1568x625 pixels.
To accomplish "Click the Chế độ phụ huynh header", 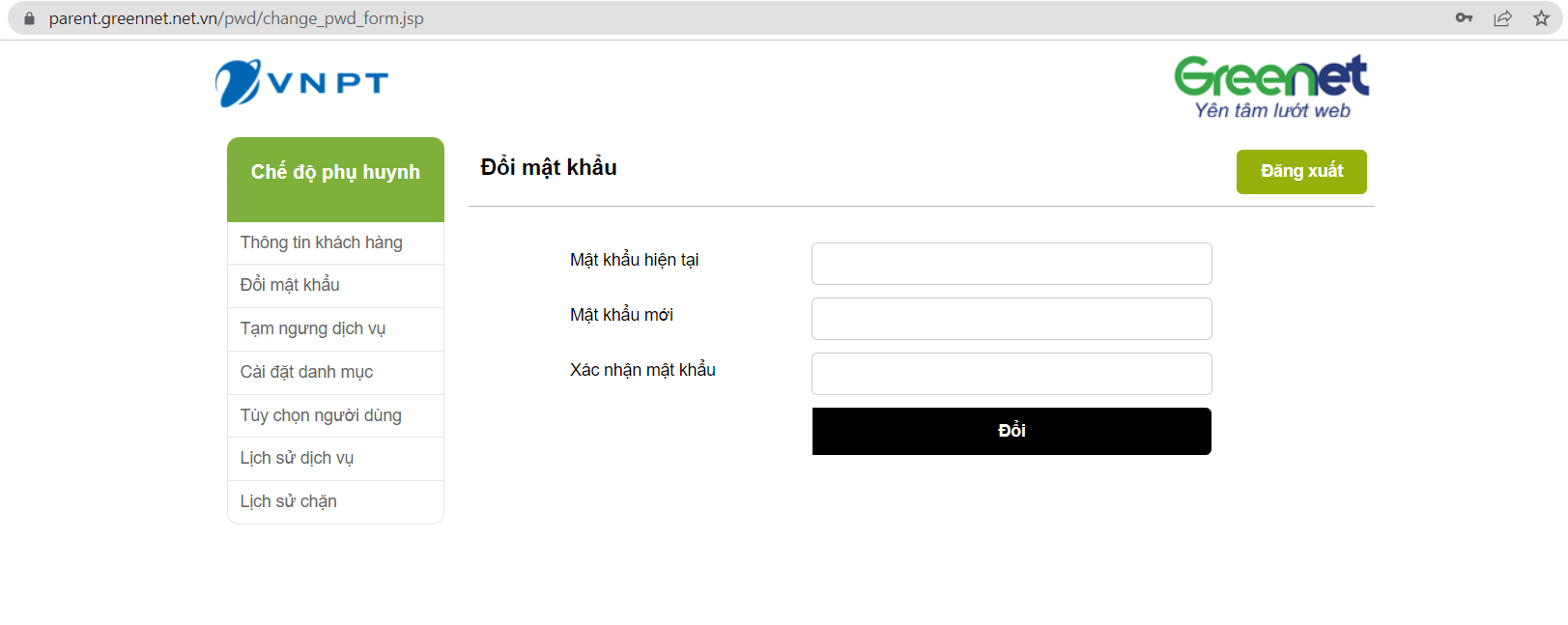I will (335, 173).
